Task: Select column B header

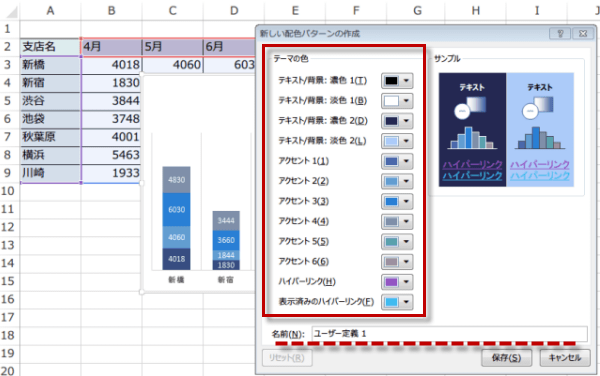Action: click(x=111, y=11)
